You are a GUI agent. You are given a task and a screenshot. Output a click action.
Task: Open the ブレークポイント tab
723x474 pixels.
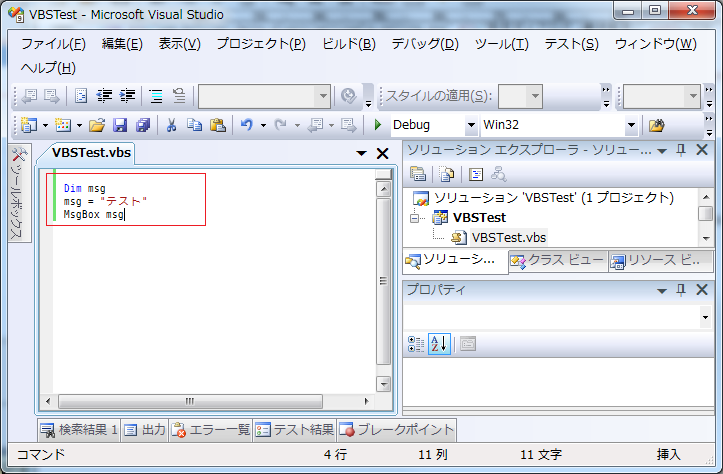(x=397, y=430)
